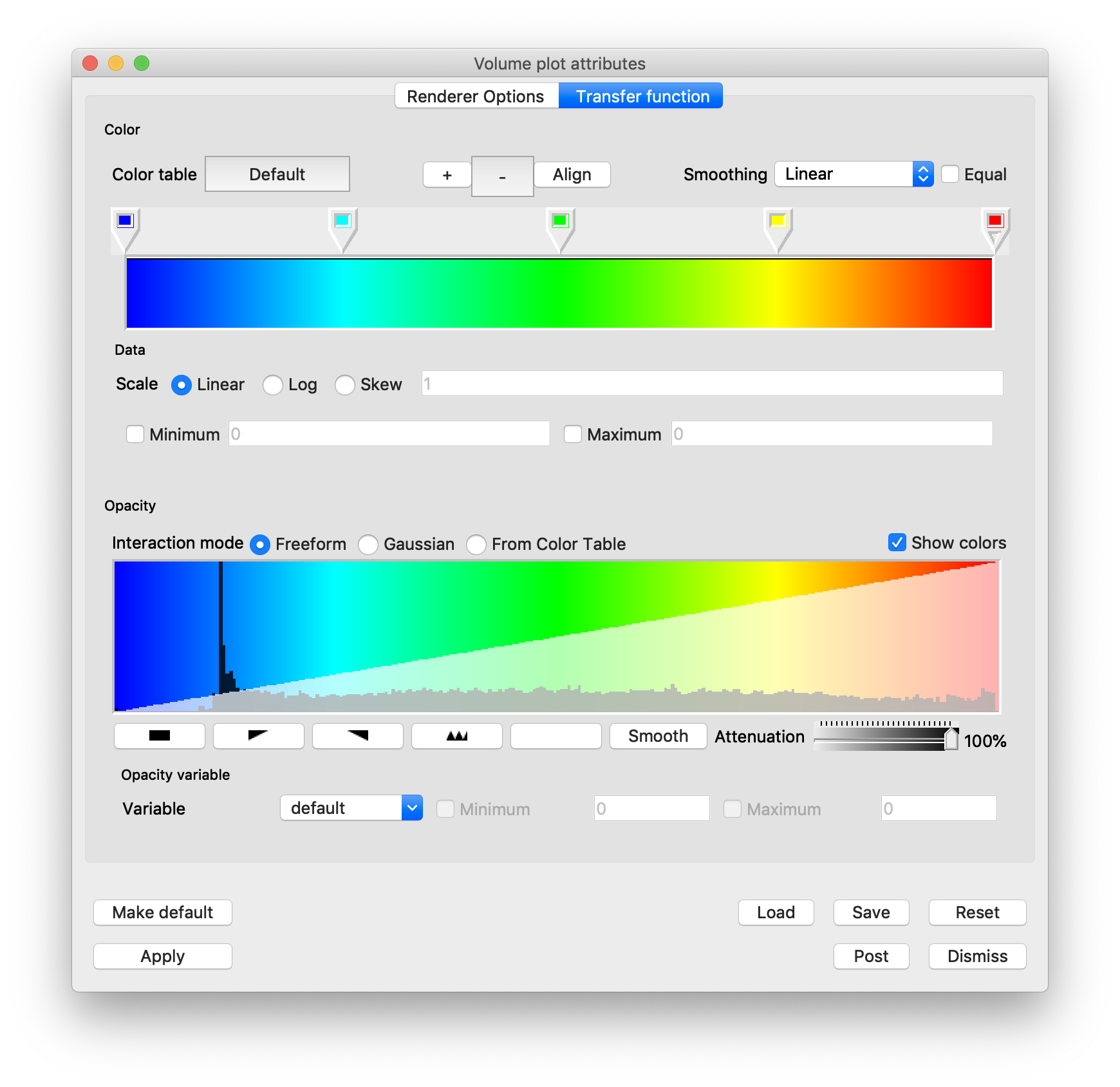Click the Data Minimum value field

(389, 433)
